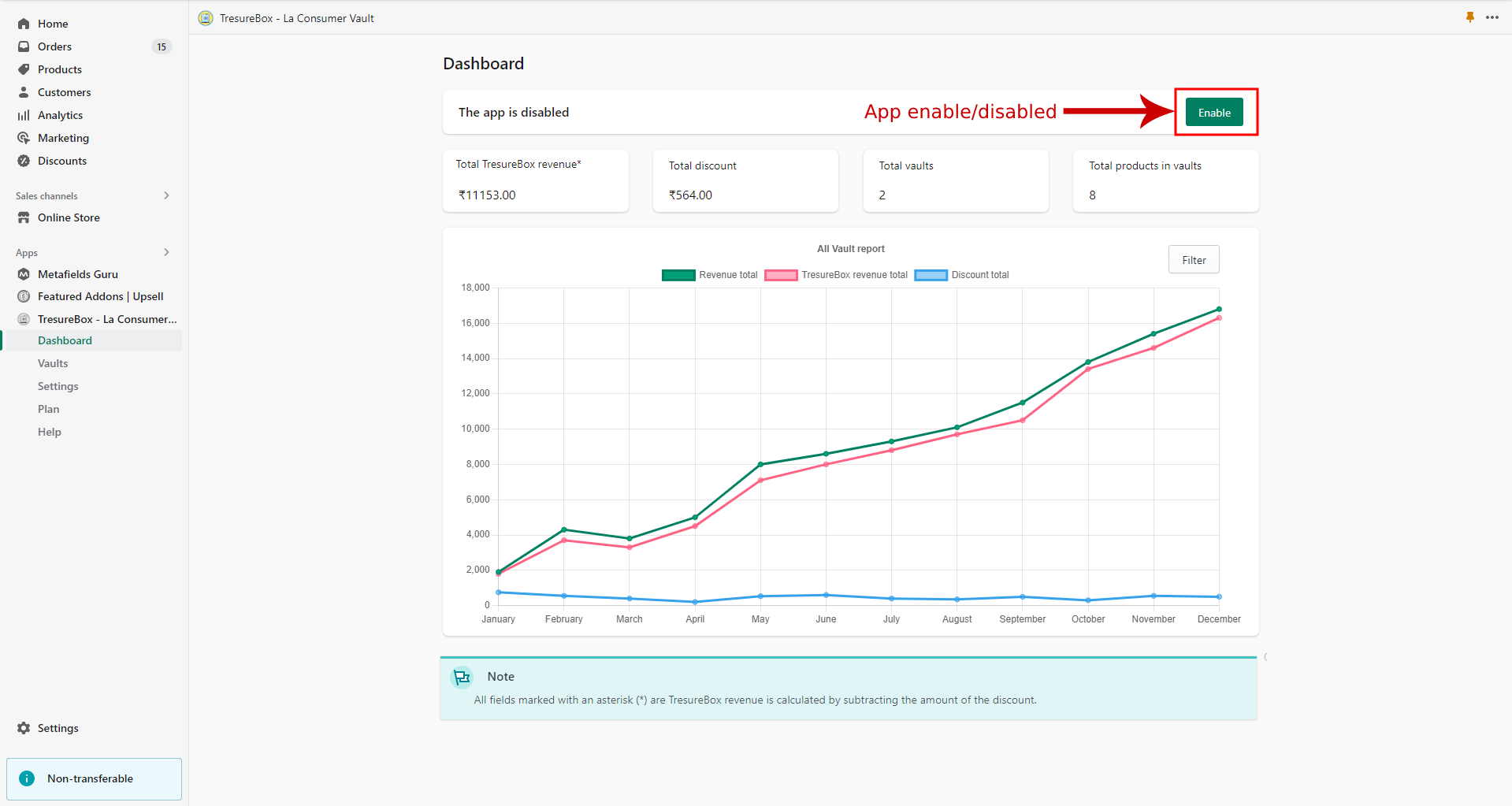
Task: Click the Online Store shop icon
Action: [x=24, y=217]
